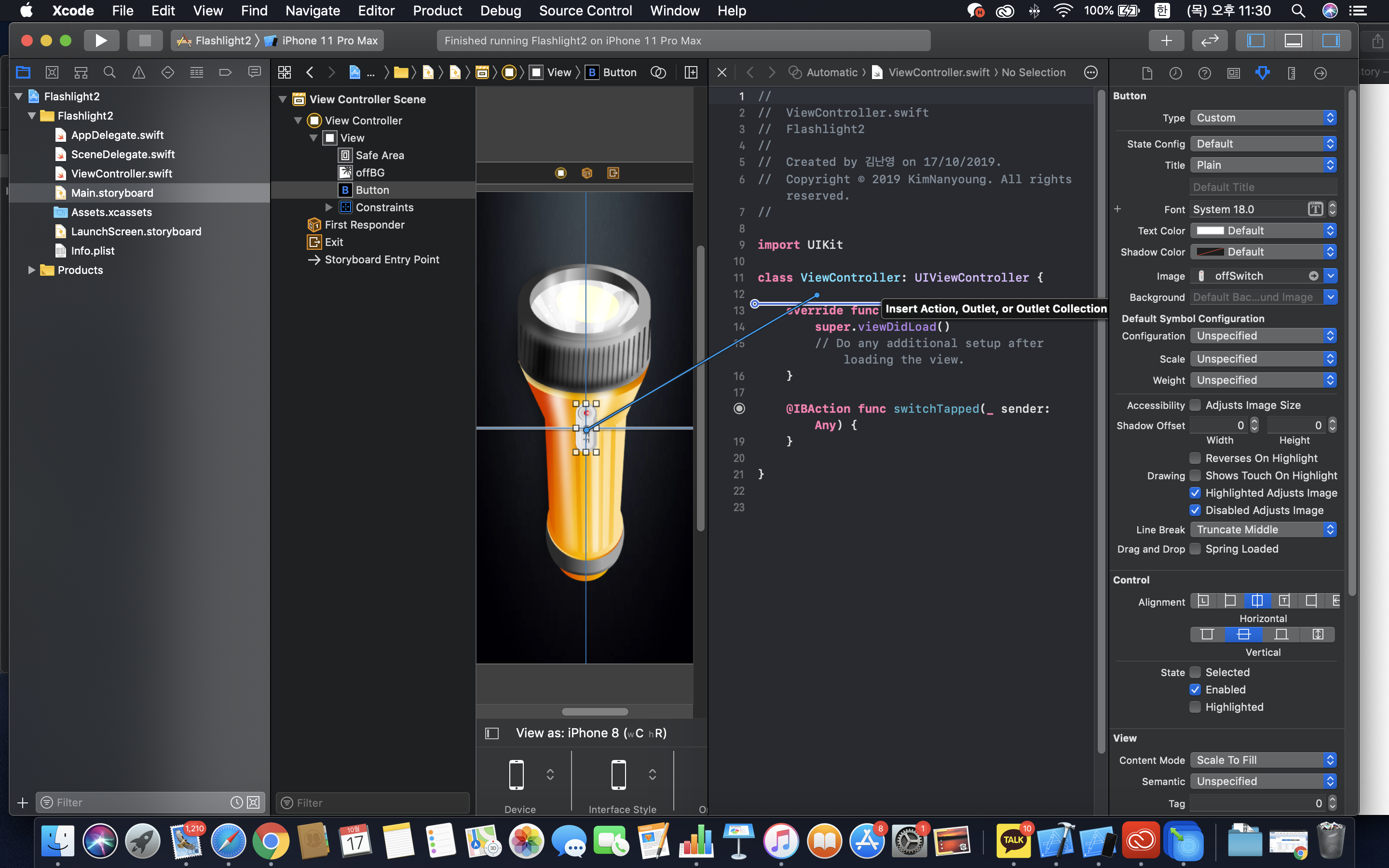
Task: Show the Identity inspector icon
Action: click(x=1233, y=73)
